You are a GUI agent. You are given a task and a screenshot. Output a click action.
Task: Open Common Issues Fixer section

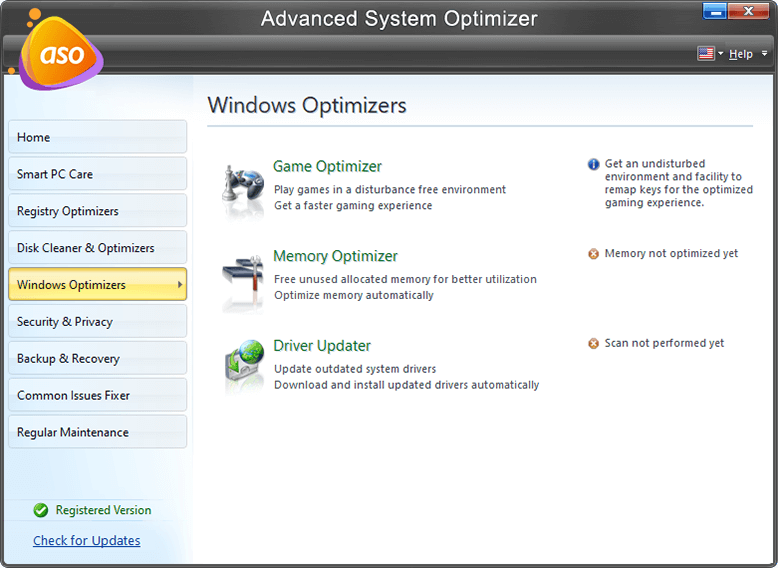tap(97, 395)
